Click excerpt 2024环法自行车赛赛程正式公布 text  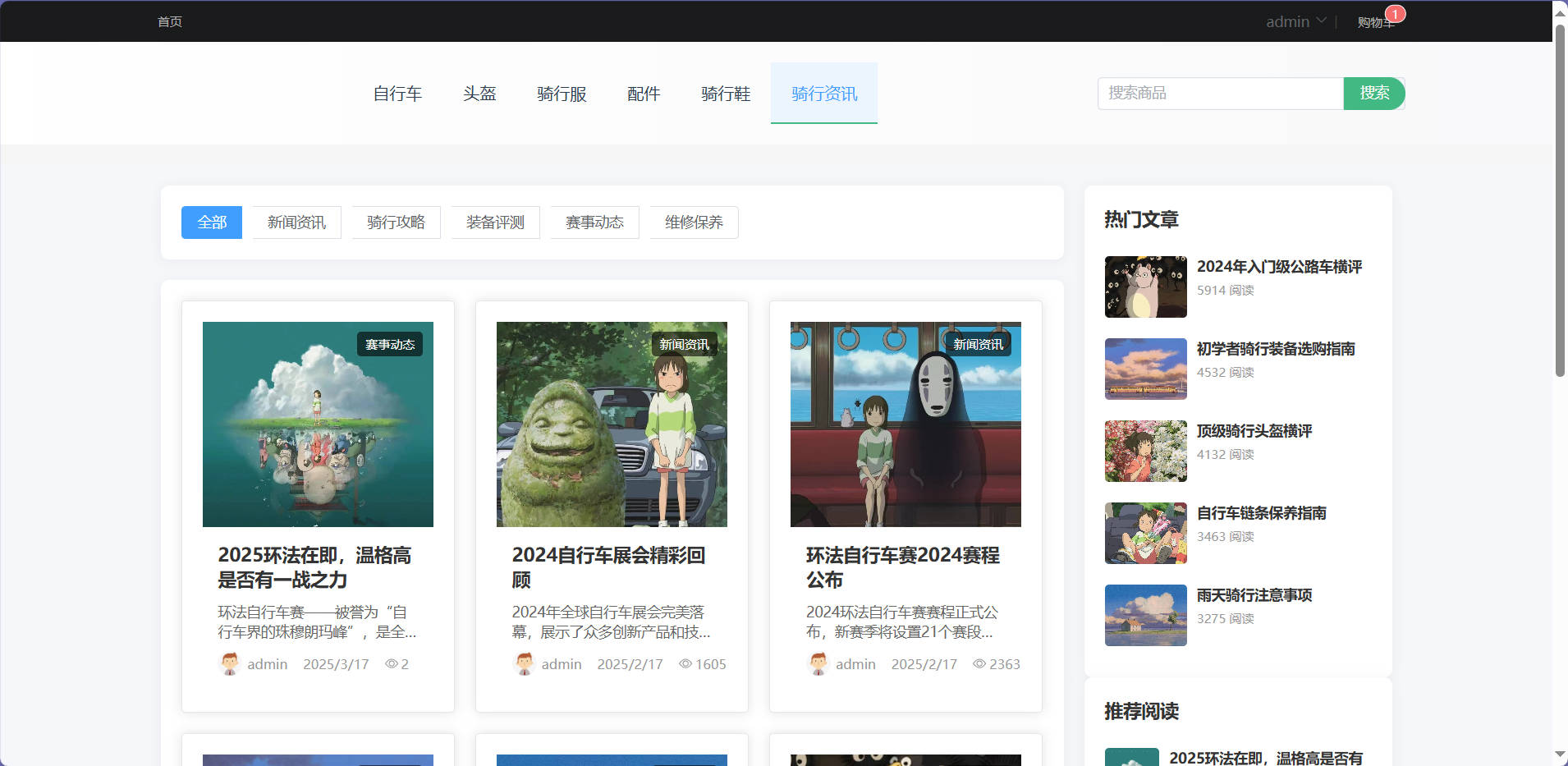click(x=902, y=622)
